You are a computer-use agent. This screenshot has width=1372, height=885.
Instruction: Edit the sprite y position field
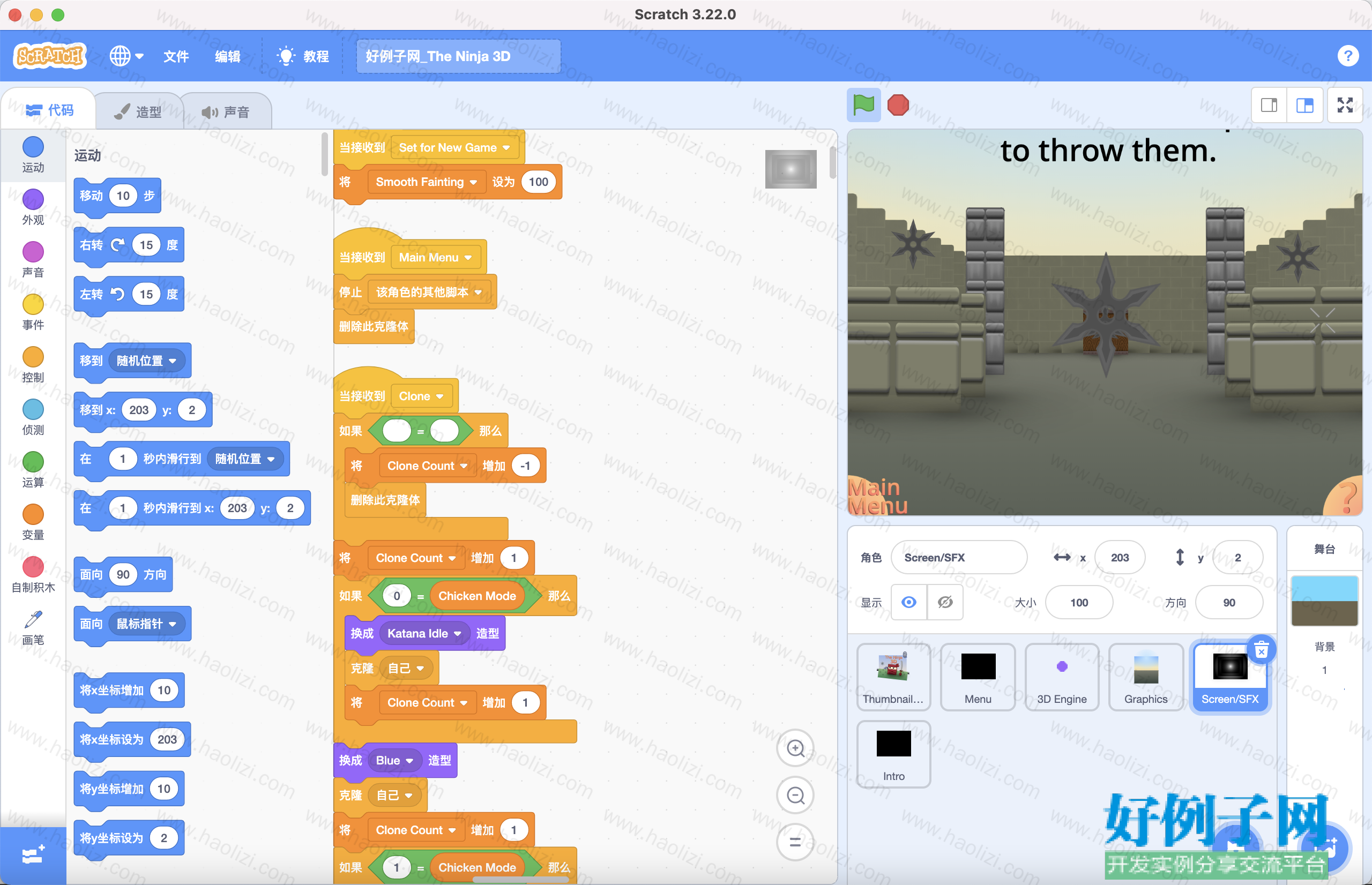click(1237, 557)
